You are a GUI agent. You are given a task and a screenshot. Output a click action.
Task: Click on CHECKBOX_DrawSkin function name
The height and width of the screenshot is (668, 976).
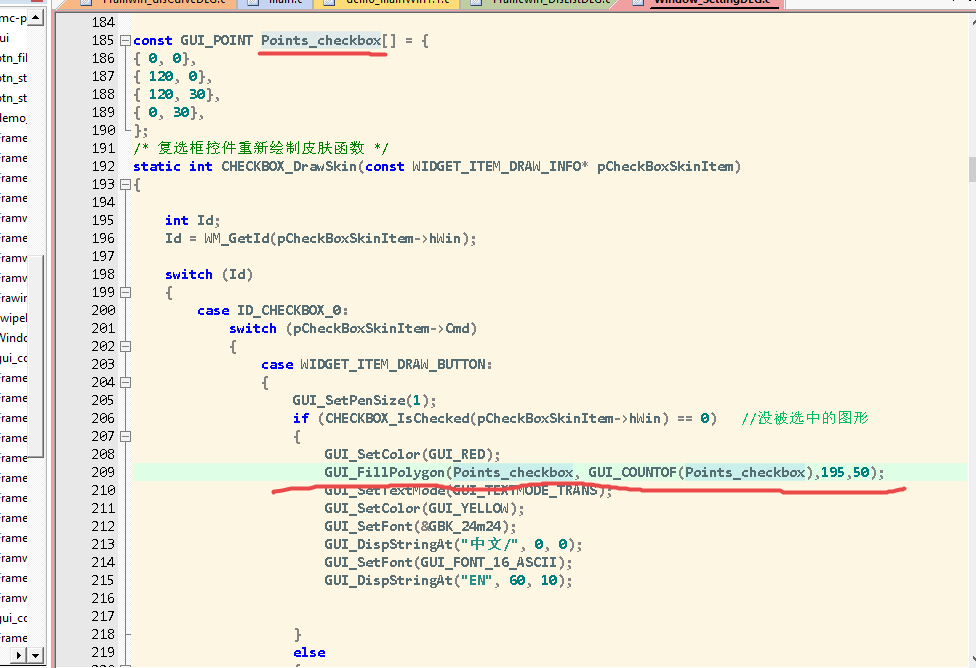tap(290, 166)
